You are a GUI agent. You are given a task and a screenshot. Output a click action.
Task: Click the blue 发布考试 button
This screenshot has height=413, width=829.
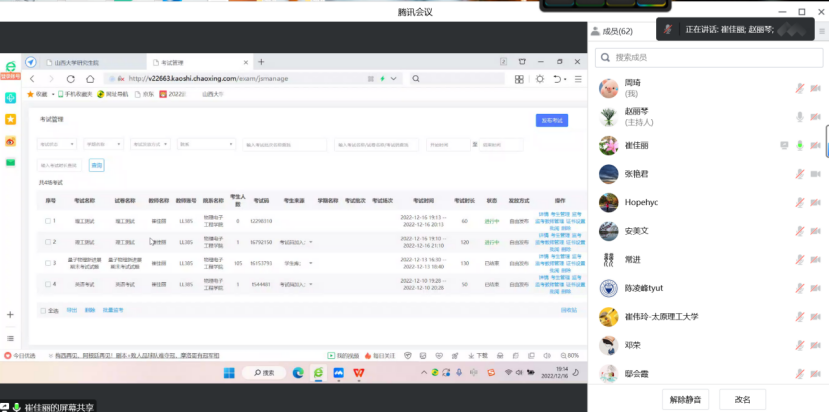[551, 120]
